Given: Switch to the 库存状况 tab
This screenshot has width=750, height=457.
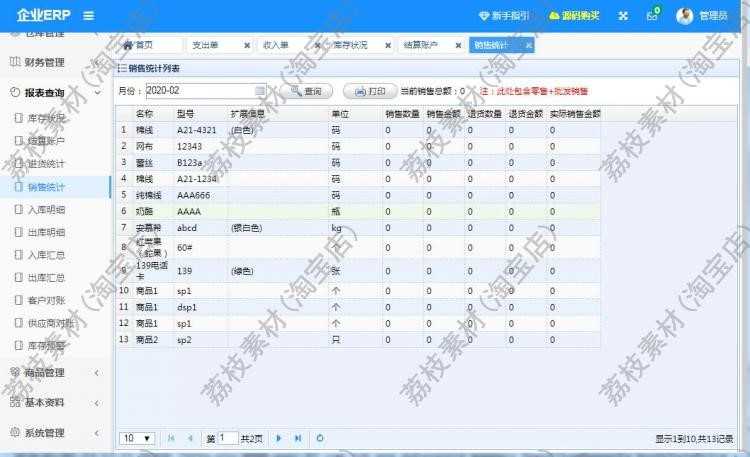Looking at the screenshot, I should (351, 45).
